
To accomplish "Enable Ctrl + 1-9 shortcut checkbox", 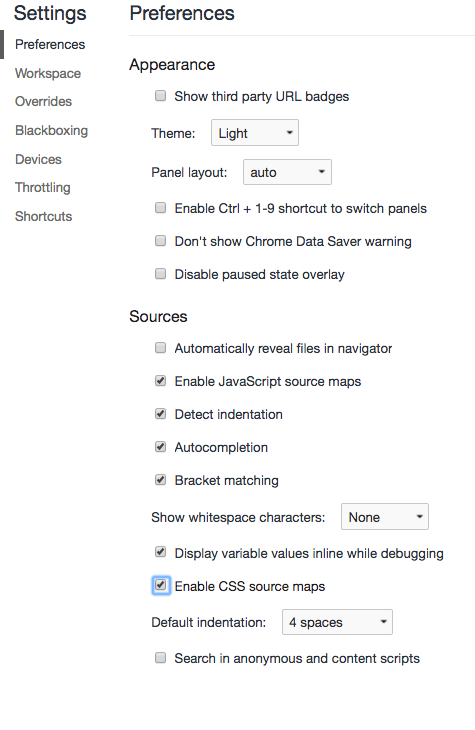I will click(x=160, y=208).
